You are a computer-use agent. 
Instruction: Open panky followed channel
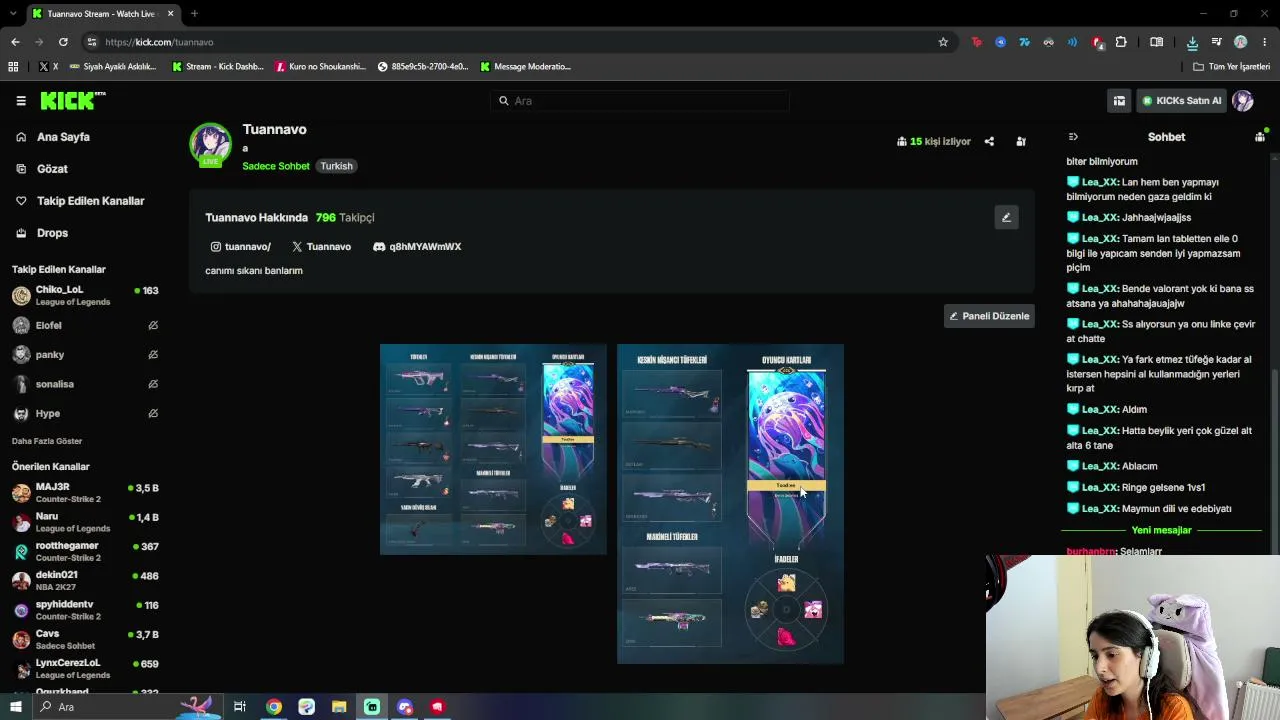[x=85, y=355]
